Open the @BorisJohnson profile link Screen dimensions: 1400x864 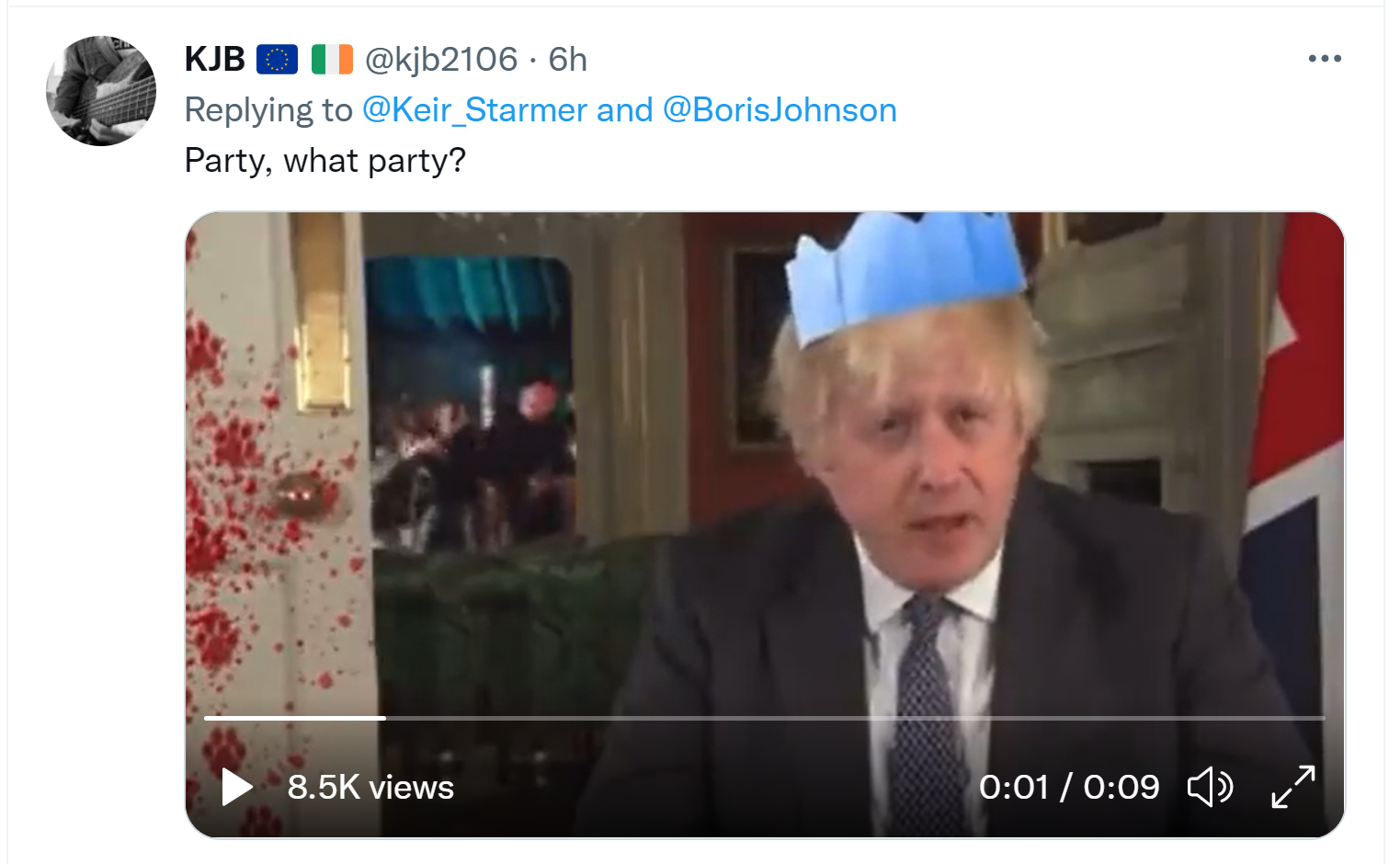click(x=780, y=110)
